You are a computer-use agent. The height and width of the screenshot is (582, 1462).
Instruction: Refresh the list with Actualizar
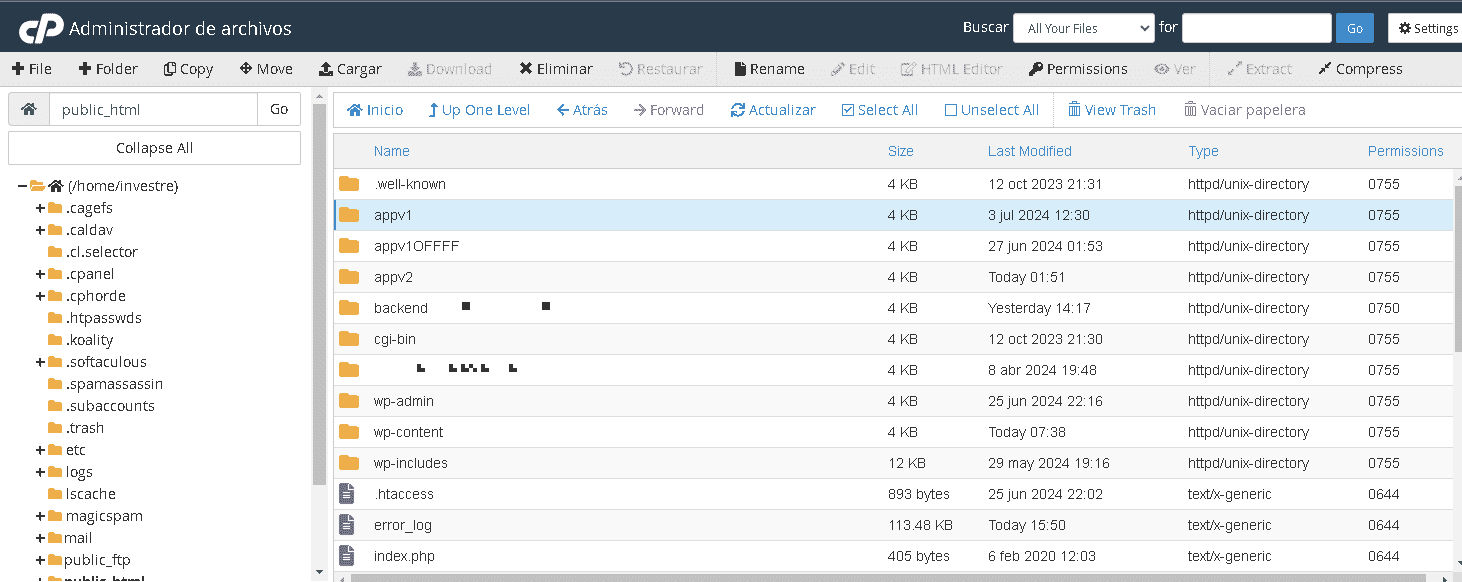pos(773,110)
